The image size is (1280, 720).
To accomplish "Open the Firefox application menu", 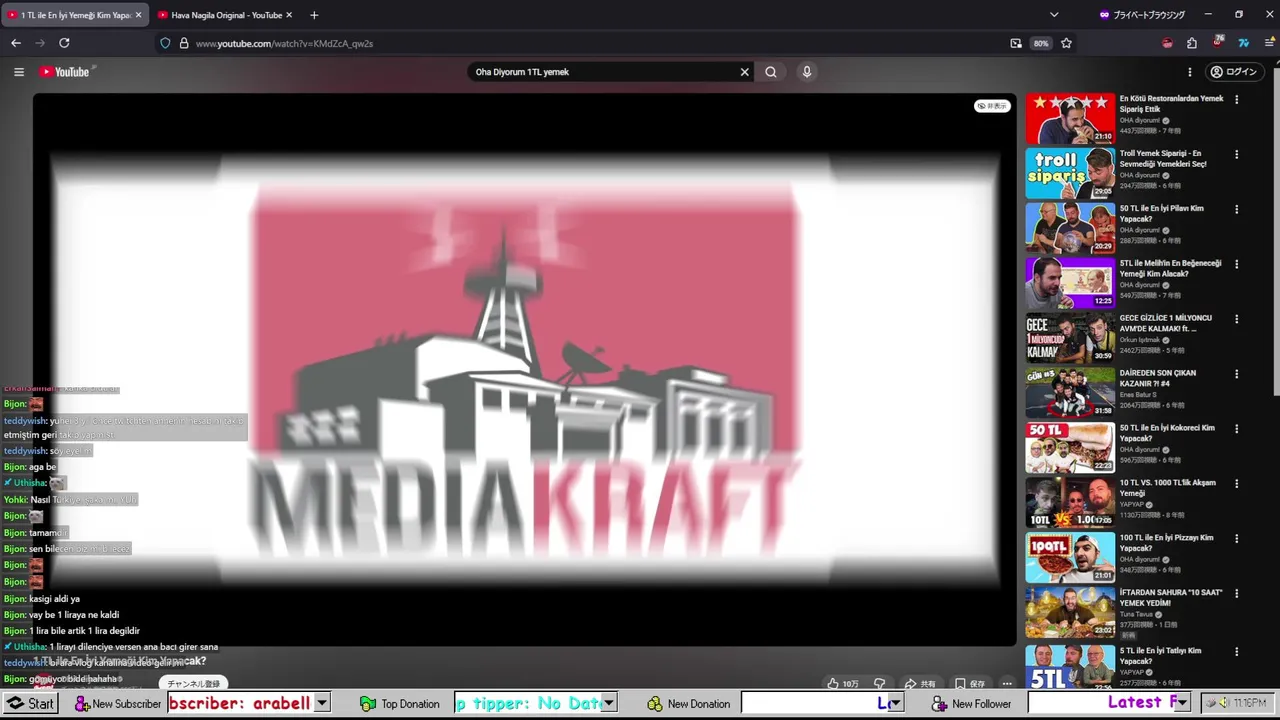I will pos(1269,43).
